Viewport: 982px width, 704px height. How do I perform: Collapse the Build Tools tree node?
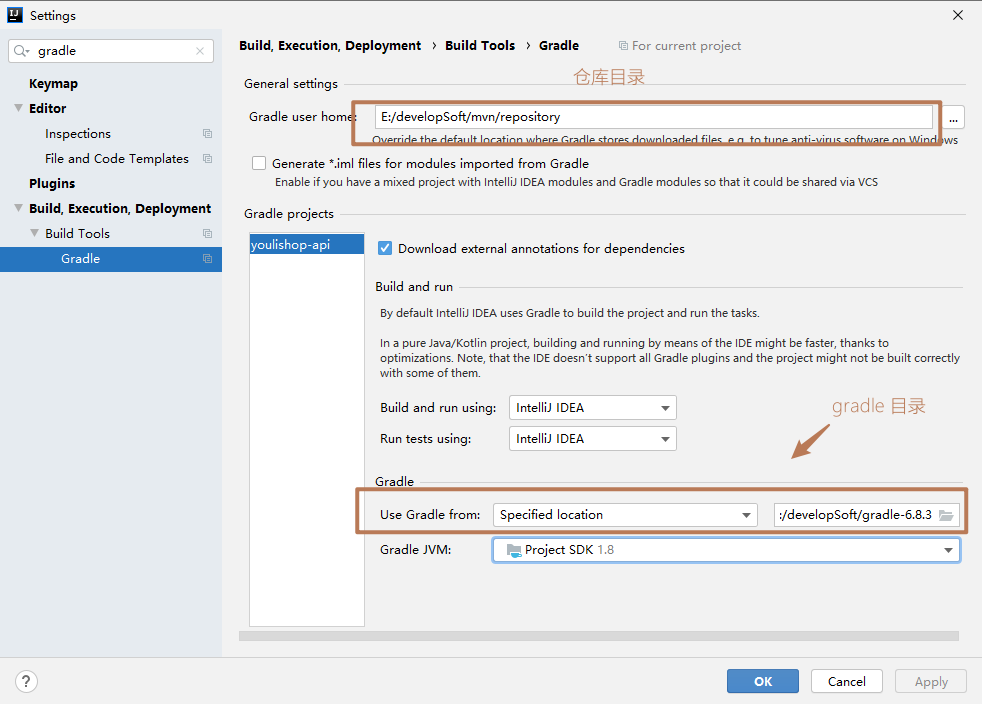click(x=34, y=233)
